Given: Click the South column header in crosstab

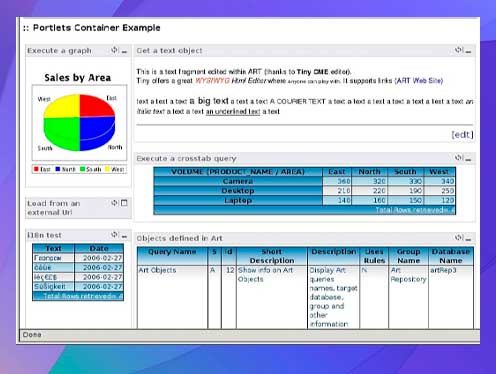Looking at the screenshot, I should [405, 172].
